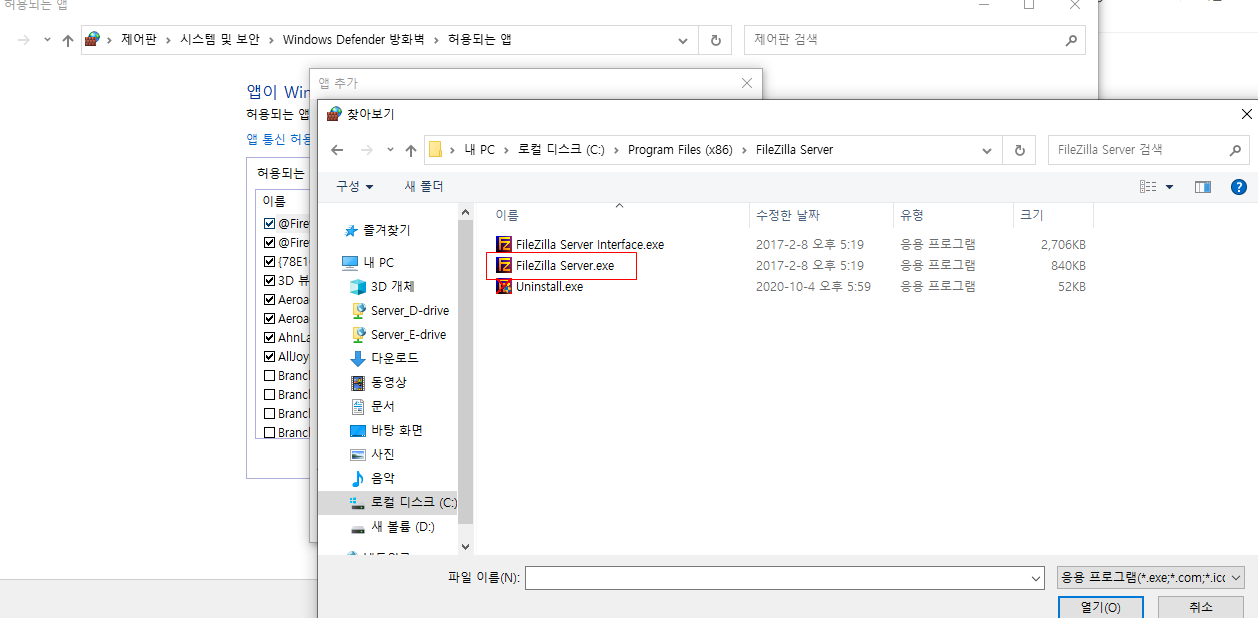Uncheck the first @Fire allowed app checkbox
This screenshot has height=618, width=1258.
coord(269,223)
